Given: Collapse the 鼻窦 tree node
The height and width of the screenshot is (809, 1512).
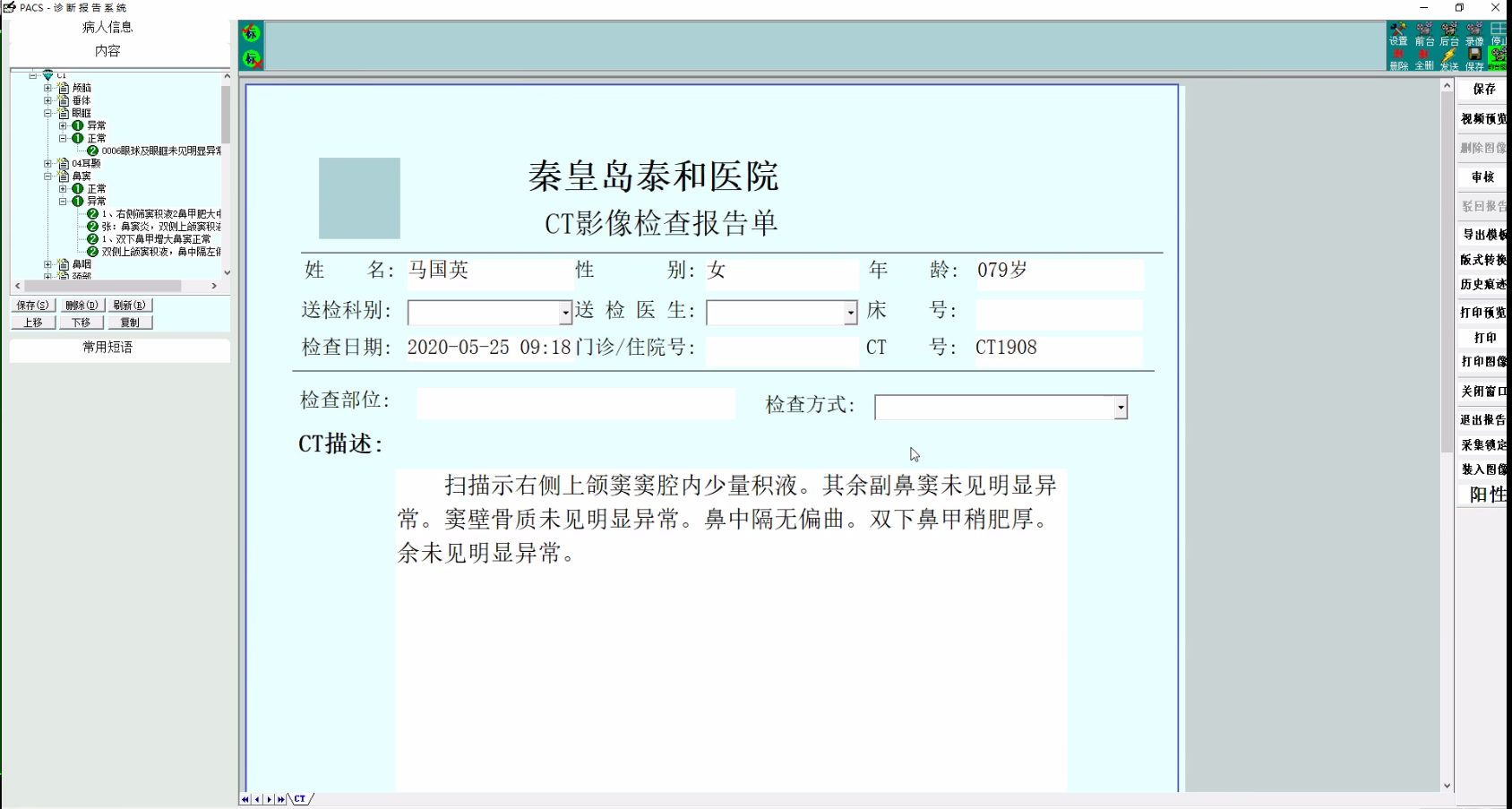Looking at the screenshot, I should point(48,176).
